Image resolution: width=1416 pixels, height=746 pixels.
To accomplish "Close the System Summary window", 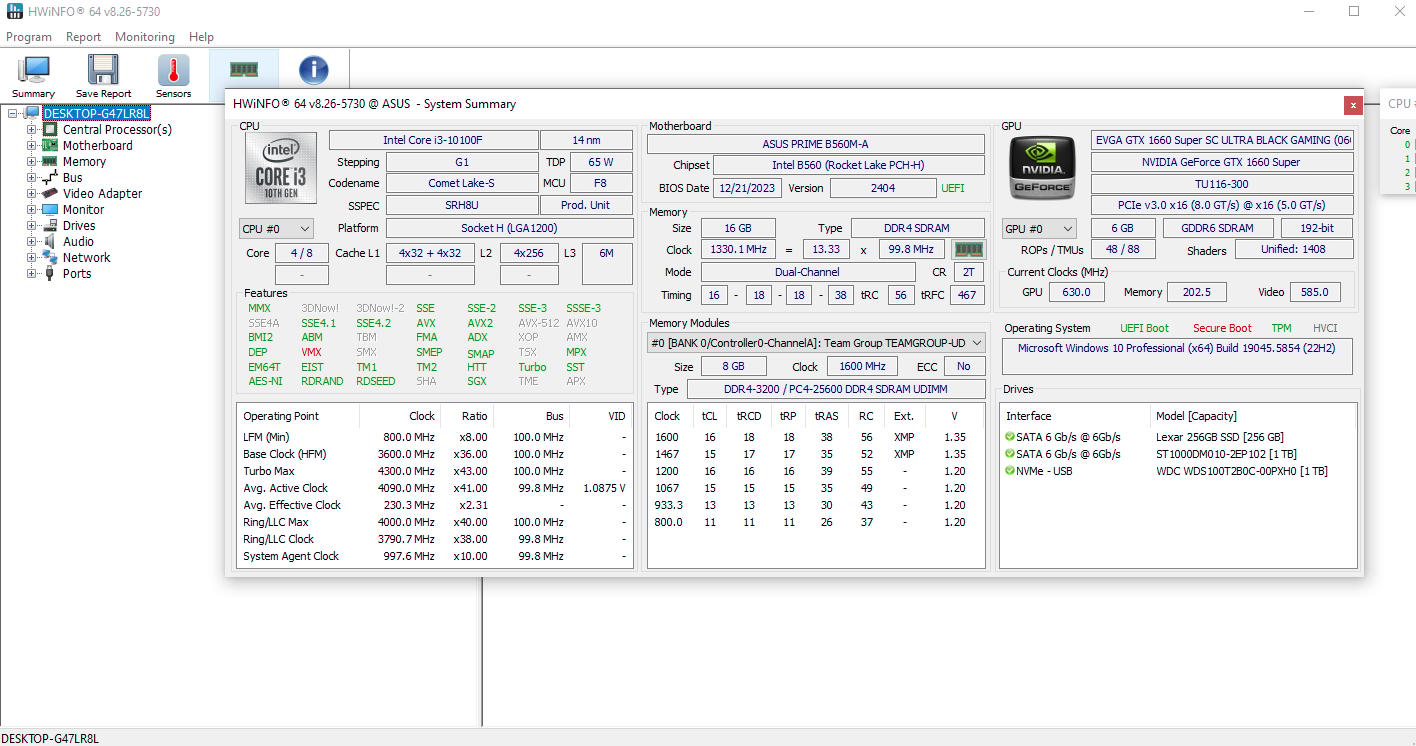I will click(1353, 104).
